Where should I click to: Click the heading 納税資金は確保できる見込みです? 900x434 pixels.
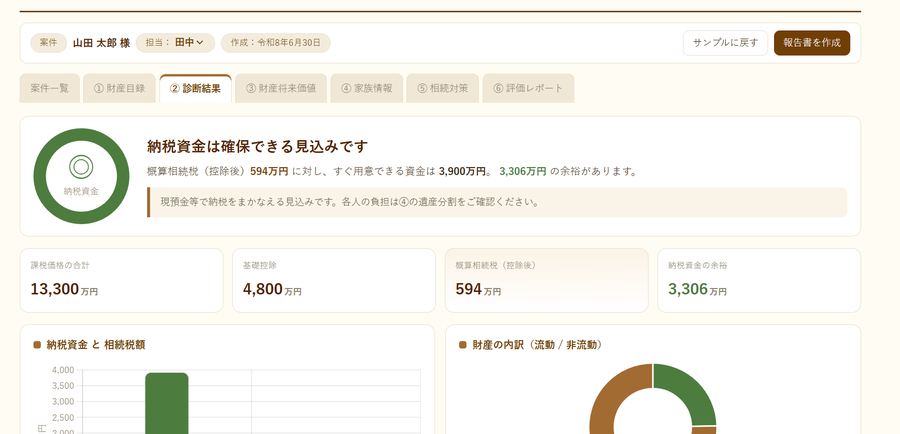(x=257, y=147)
